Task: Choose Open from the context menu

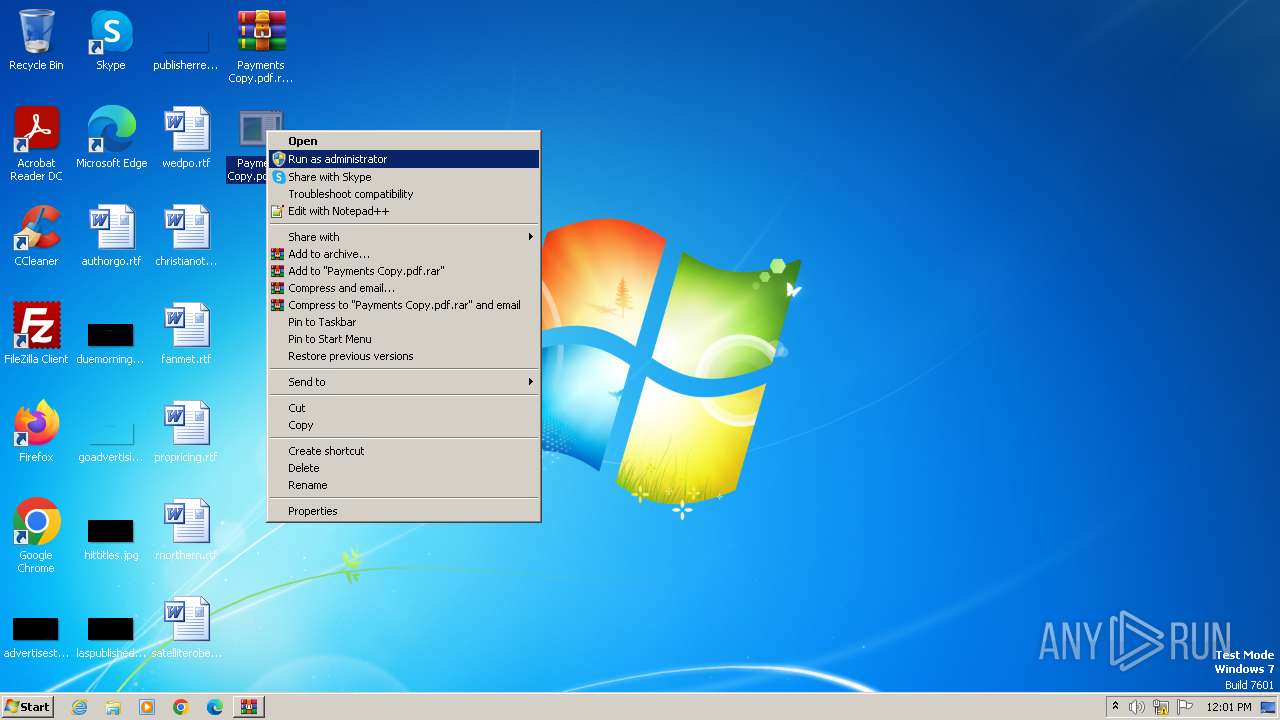Action: pyautogui.click(x=404, y=142)
